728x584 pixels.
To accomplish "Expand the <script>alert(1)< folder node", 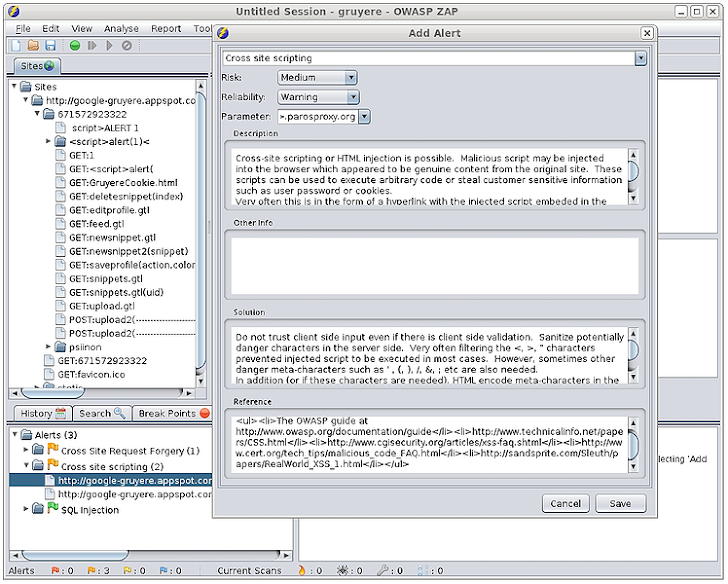I will (48, 141).
